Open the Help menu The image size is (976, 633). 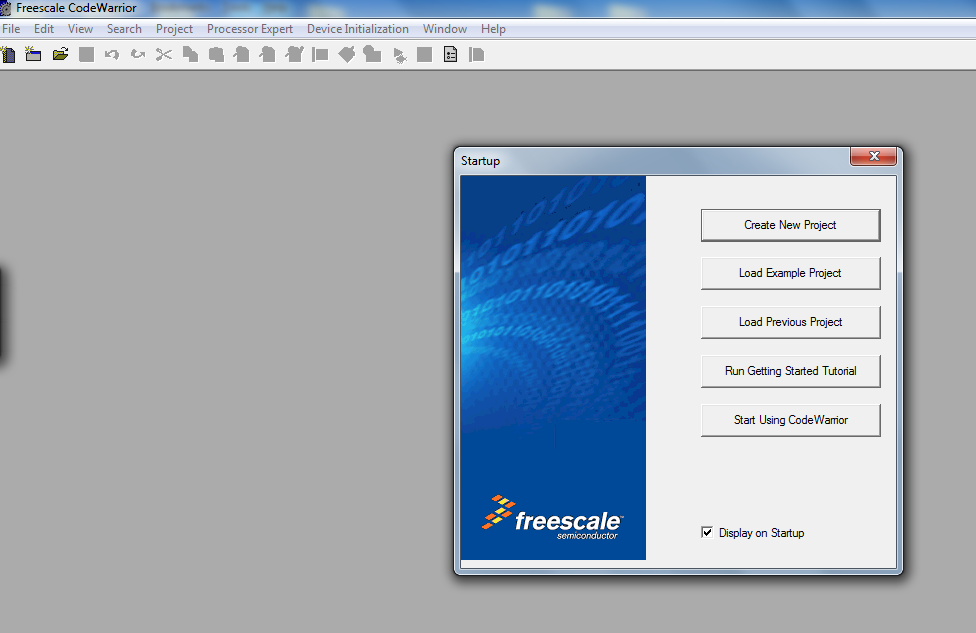[x=493, y=29]
